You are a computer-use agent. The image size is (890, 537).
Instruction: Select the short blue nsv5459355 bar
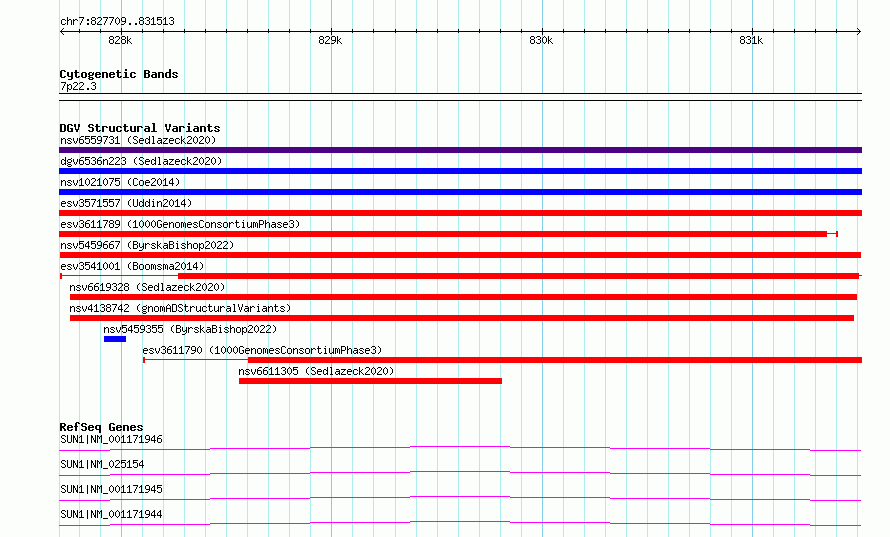pyautogui.click(x=115, y=339)
